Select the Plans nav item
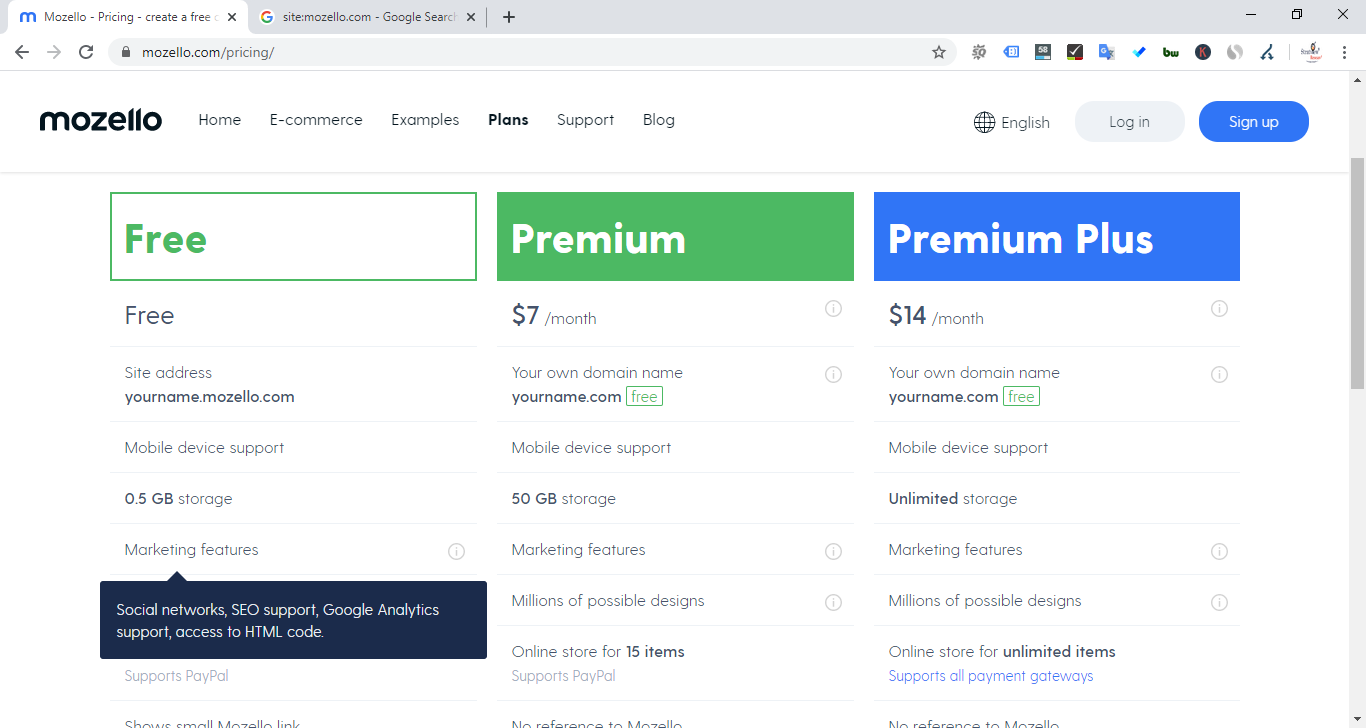 click(x=508, y=120)
